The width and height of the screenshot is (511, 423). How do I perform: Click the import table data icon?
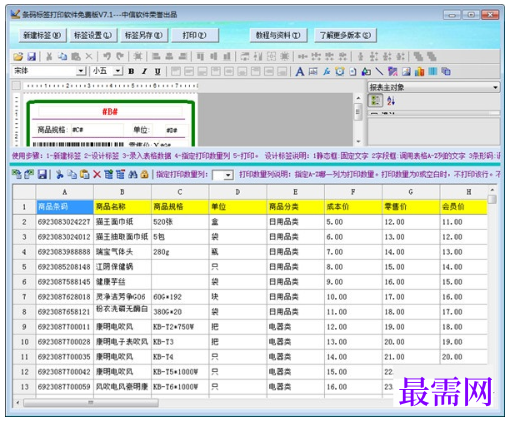(17, 174)
